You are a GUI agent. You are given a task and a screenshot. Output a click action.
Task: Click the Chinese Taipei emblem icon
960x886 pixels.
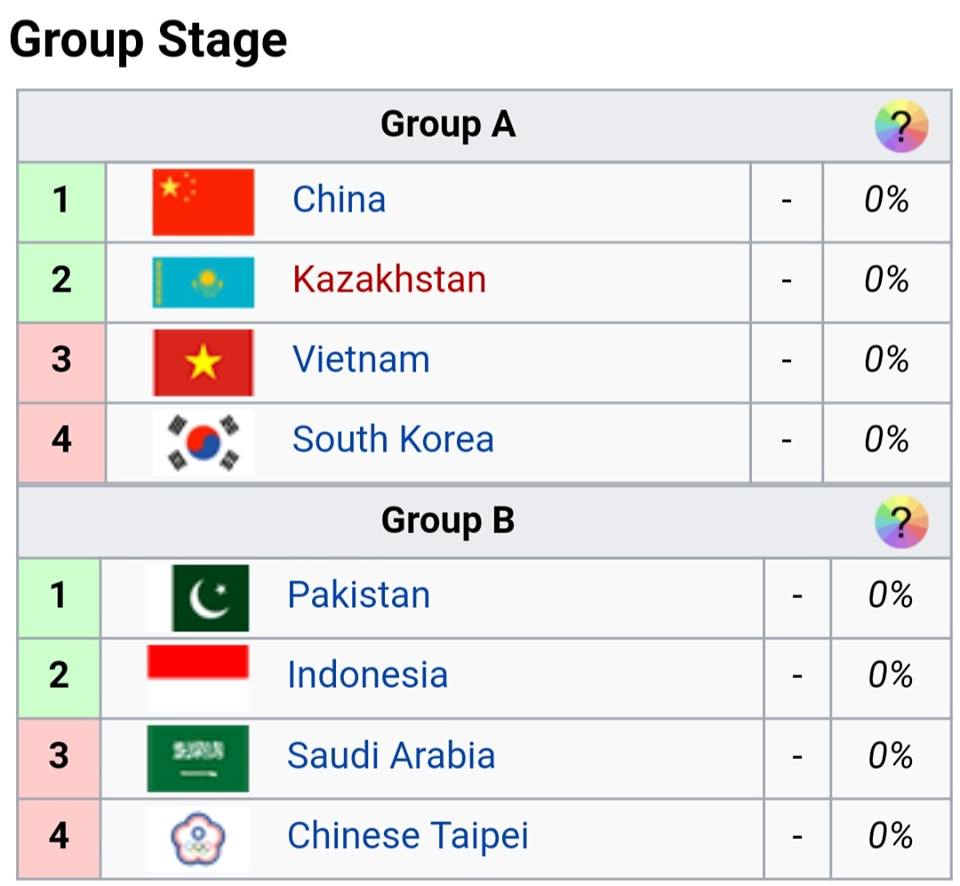point(198,839)
